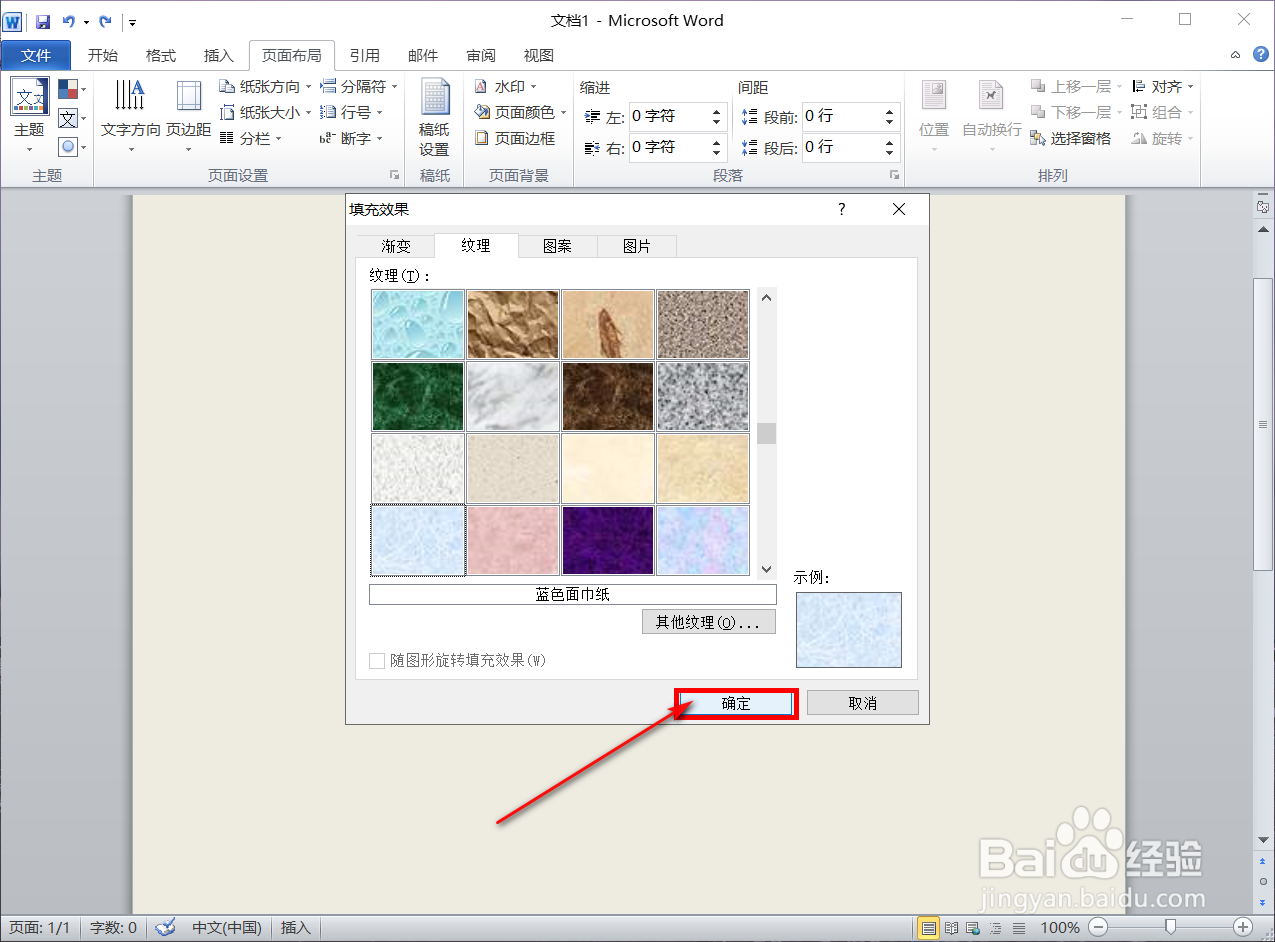Viewport: 1275px width, 942px height.
Task: Select the dark purple texture thumbnail
Action: click(x=607, y=541)
